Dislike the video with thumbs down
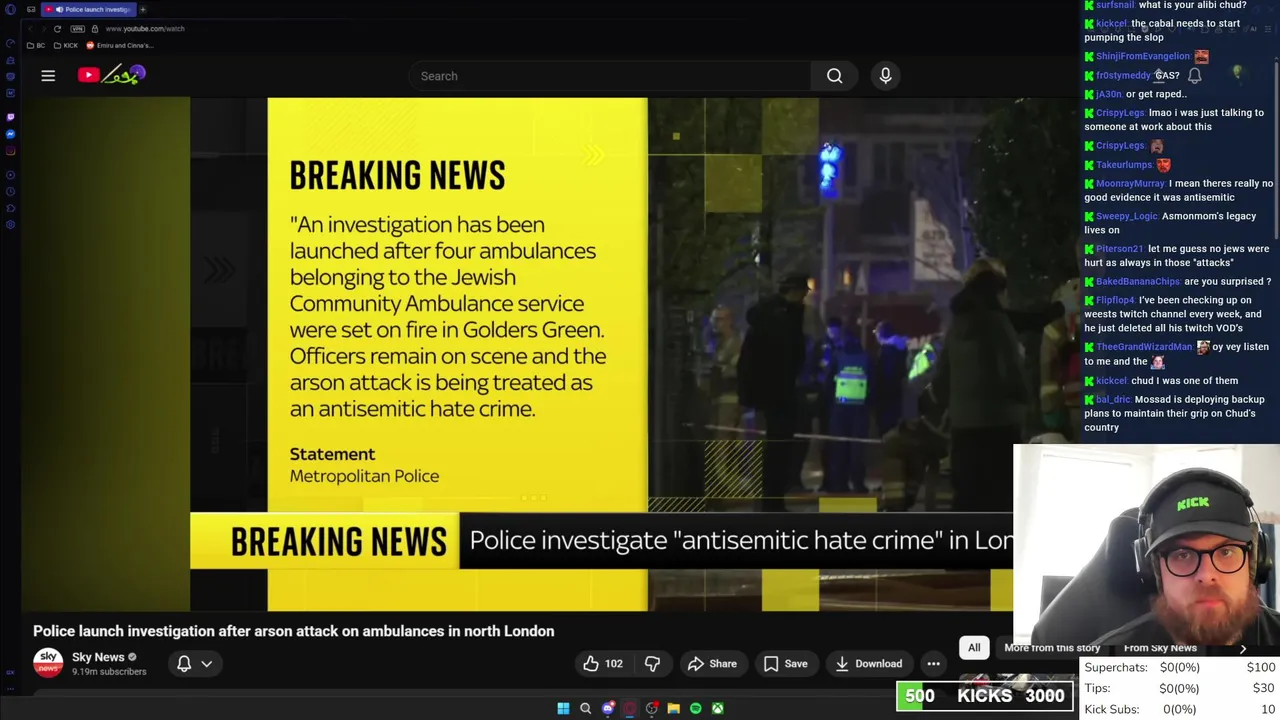 pyautogui.click(x=652, y=663)
